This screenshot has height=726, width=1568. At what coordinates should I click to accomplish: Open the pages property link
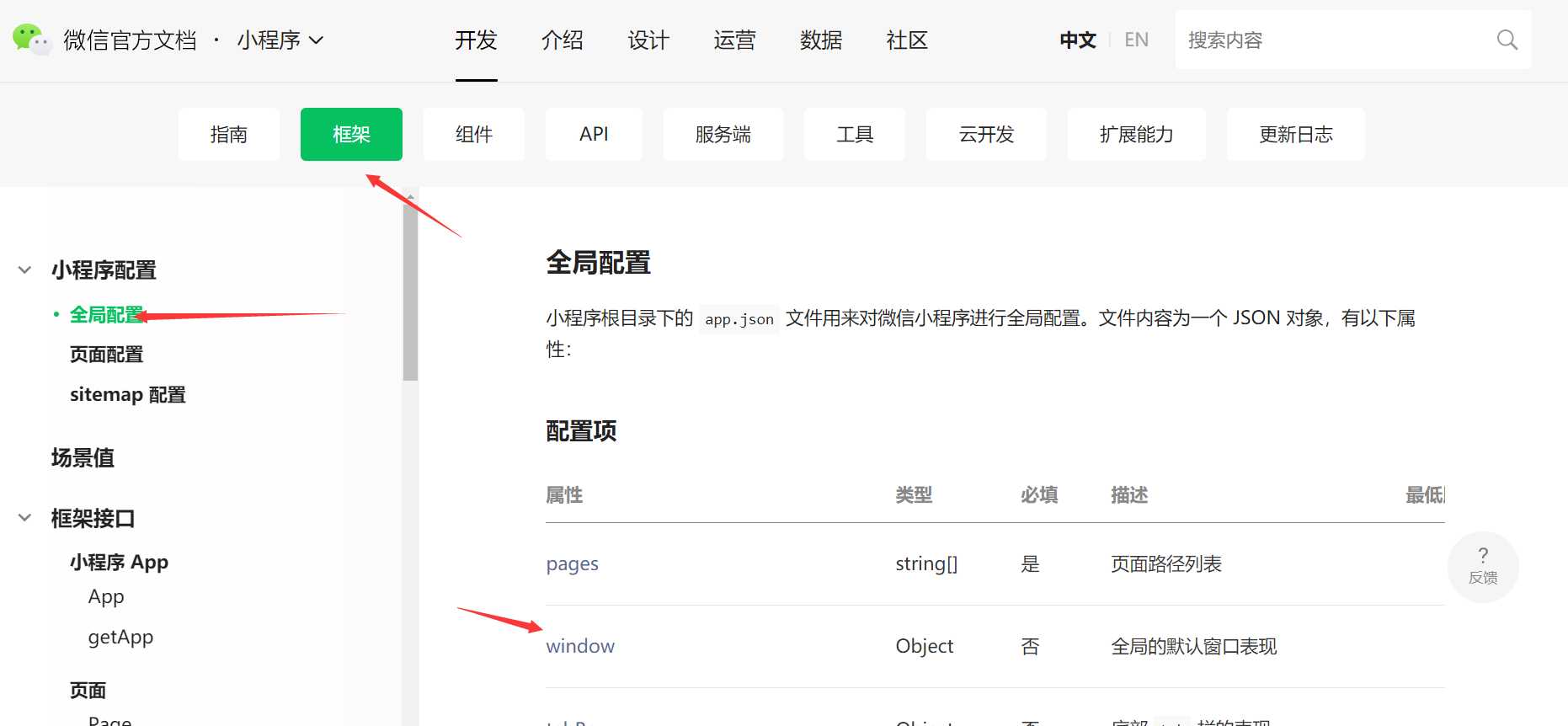tap(572, 563)
